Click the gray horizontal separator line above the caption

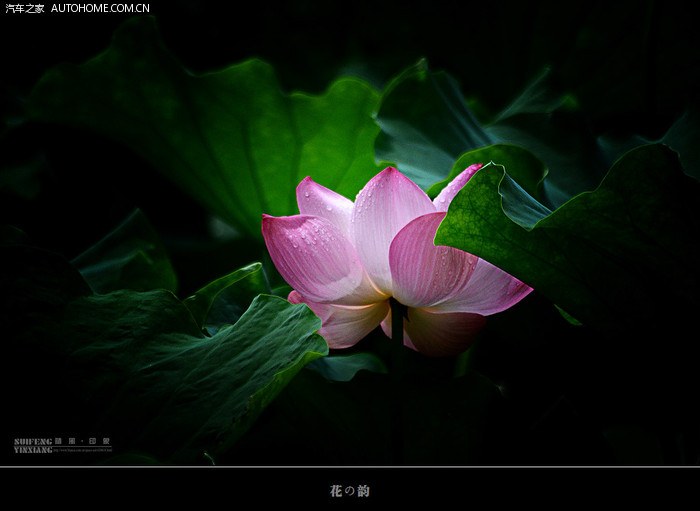coord(350,467)
